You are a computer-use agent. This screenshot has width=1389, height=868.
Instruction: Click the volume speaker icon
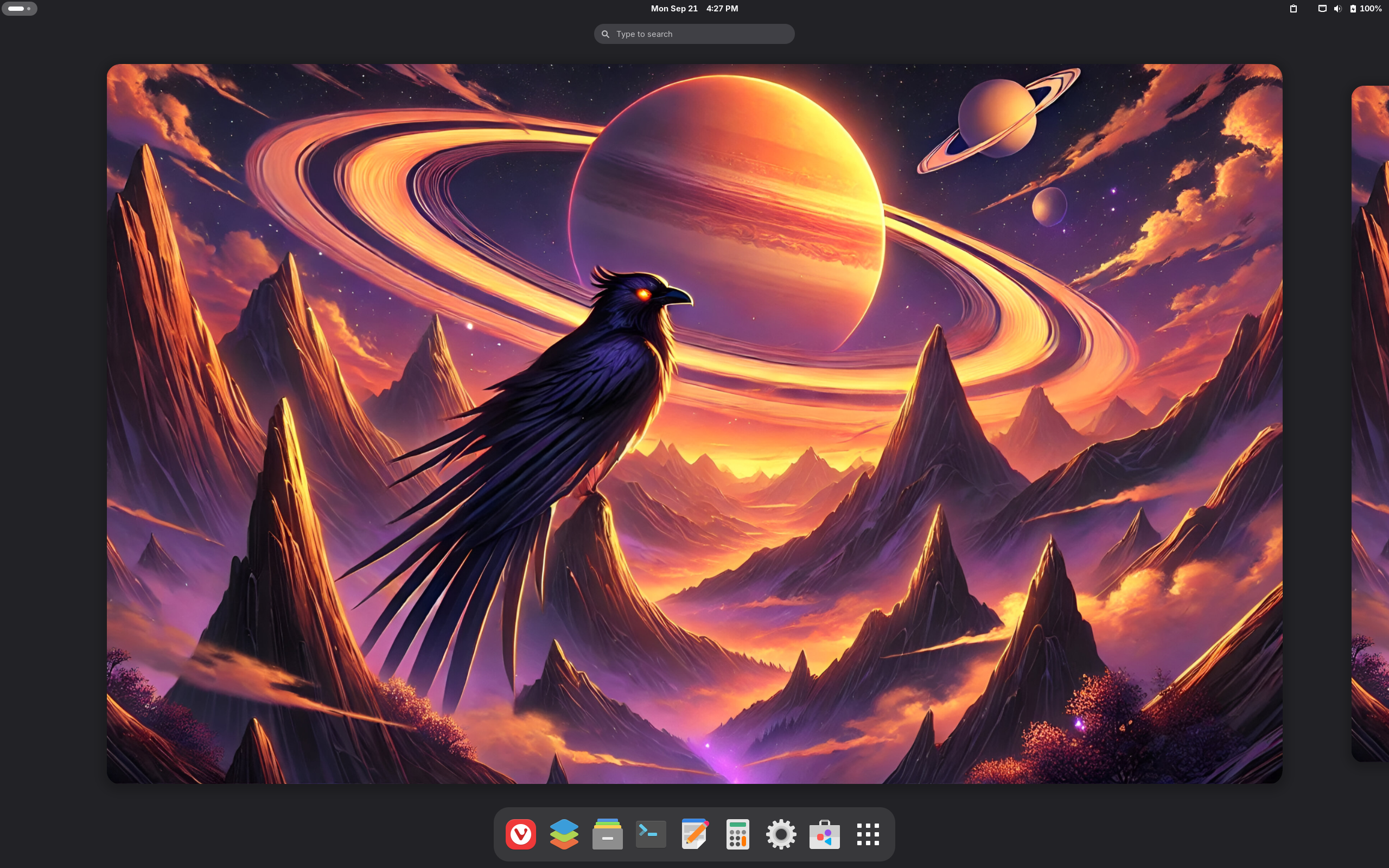(1337, 9)
